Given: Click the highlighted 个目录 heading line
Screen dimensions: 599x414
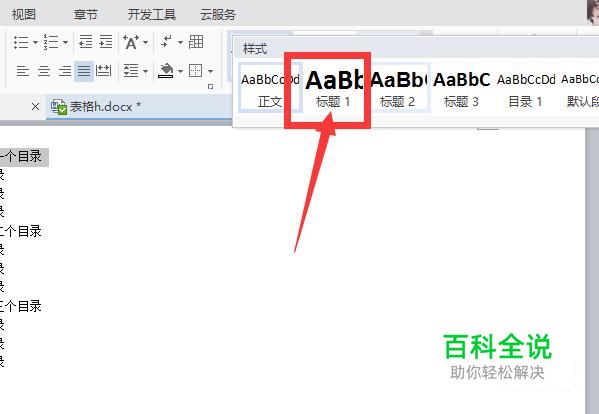Looking at the screenshot, I should 23,157.
